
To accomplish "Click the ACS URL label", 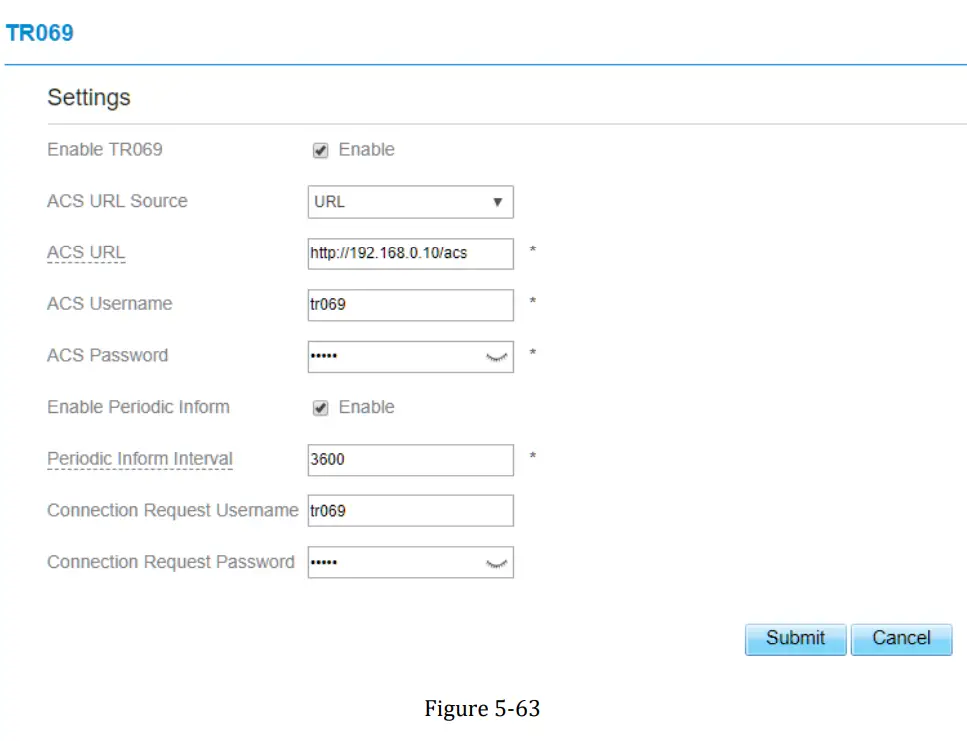I will pos(86,253).
